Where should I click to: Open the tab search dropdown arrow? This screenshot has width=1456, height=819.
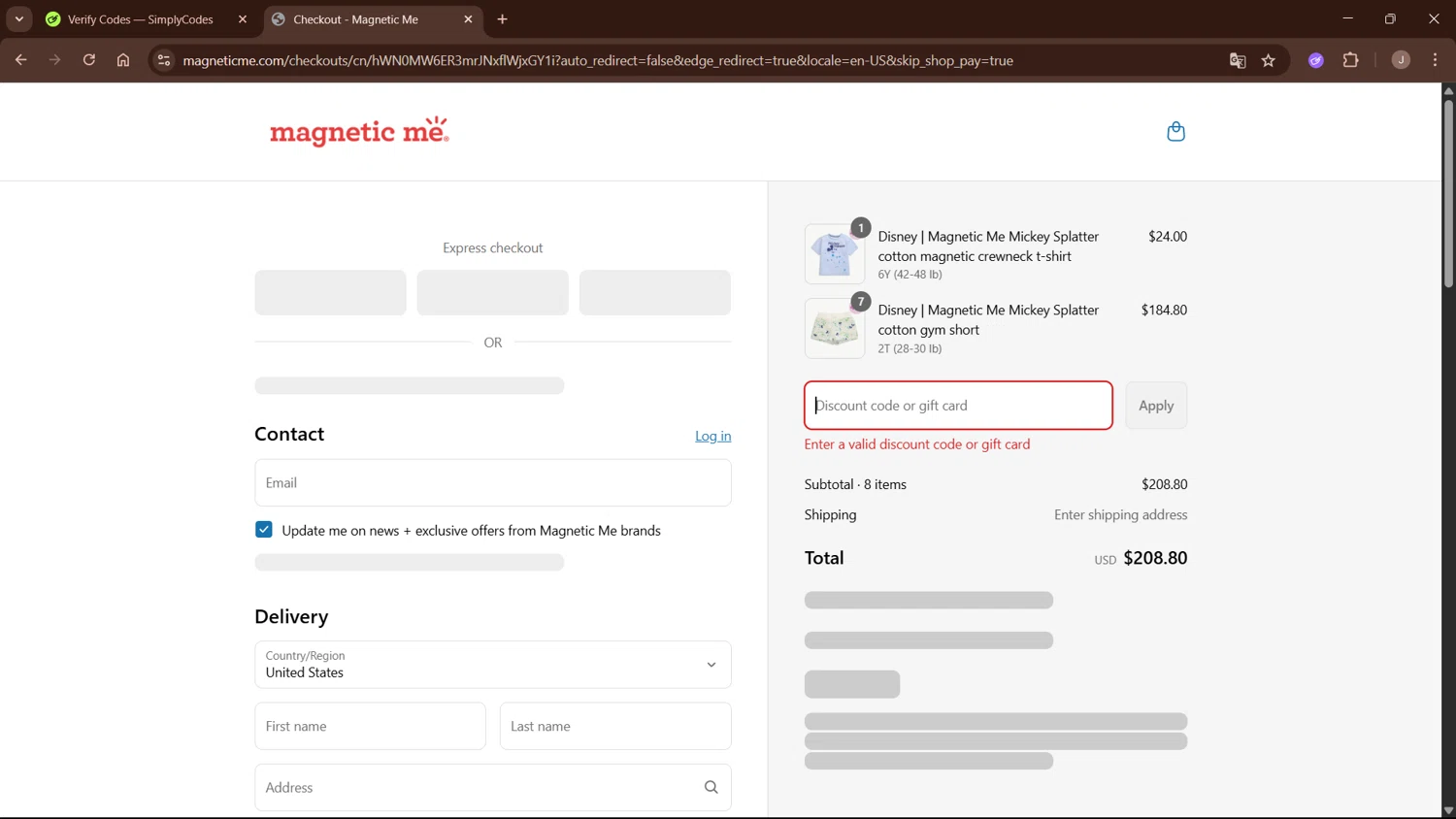[19, 19]
